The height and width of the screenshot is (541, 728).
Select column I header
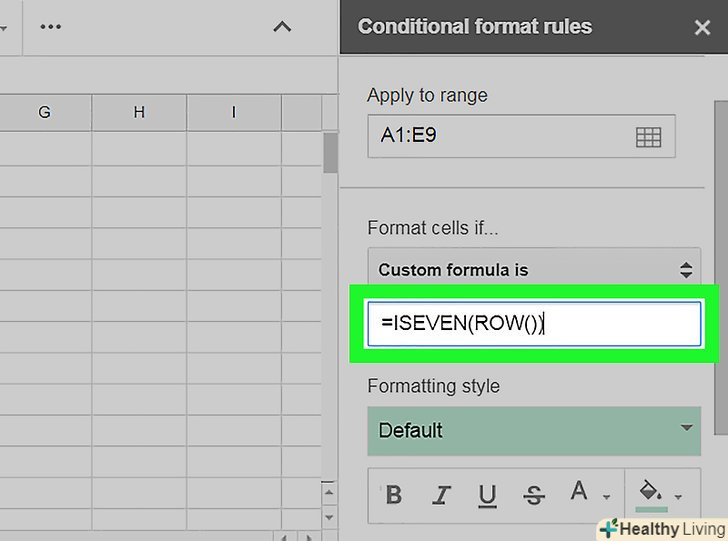click(234, 113)
